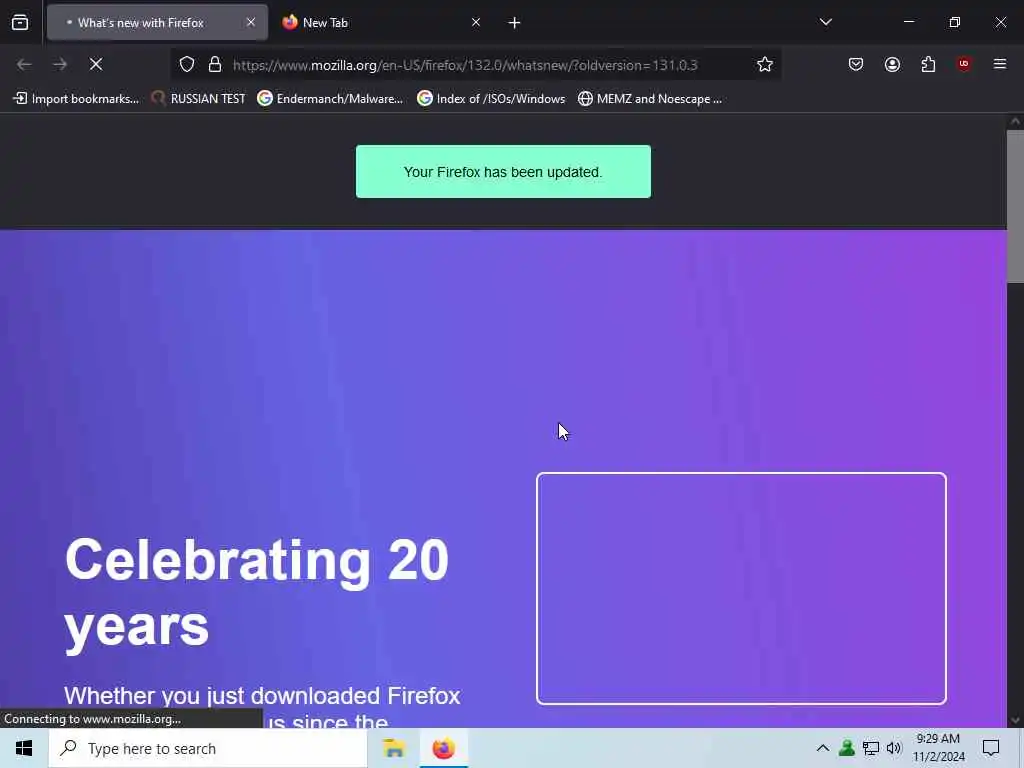Click the page vertical scrollbar thumb
Image resolution: width=1024 pixels, height=768 pixels.
click(x=1015, y=206)
